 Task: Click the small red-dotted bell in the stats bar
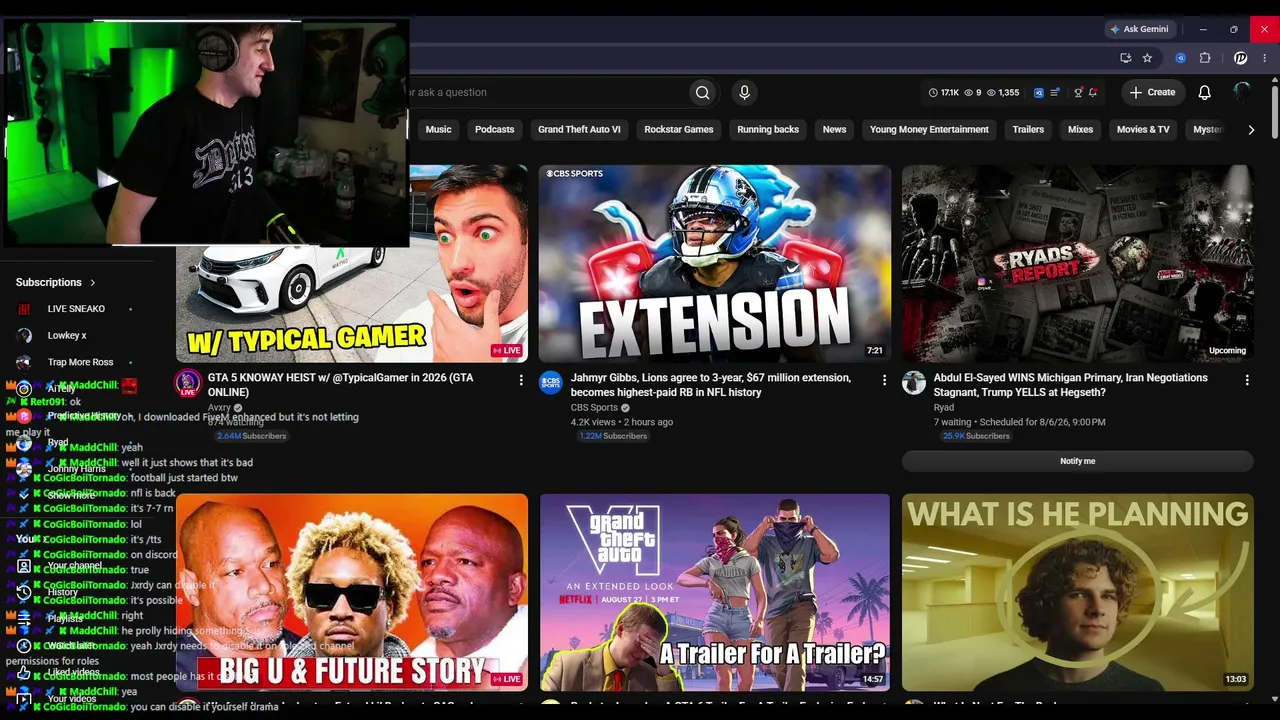1093,93
